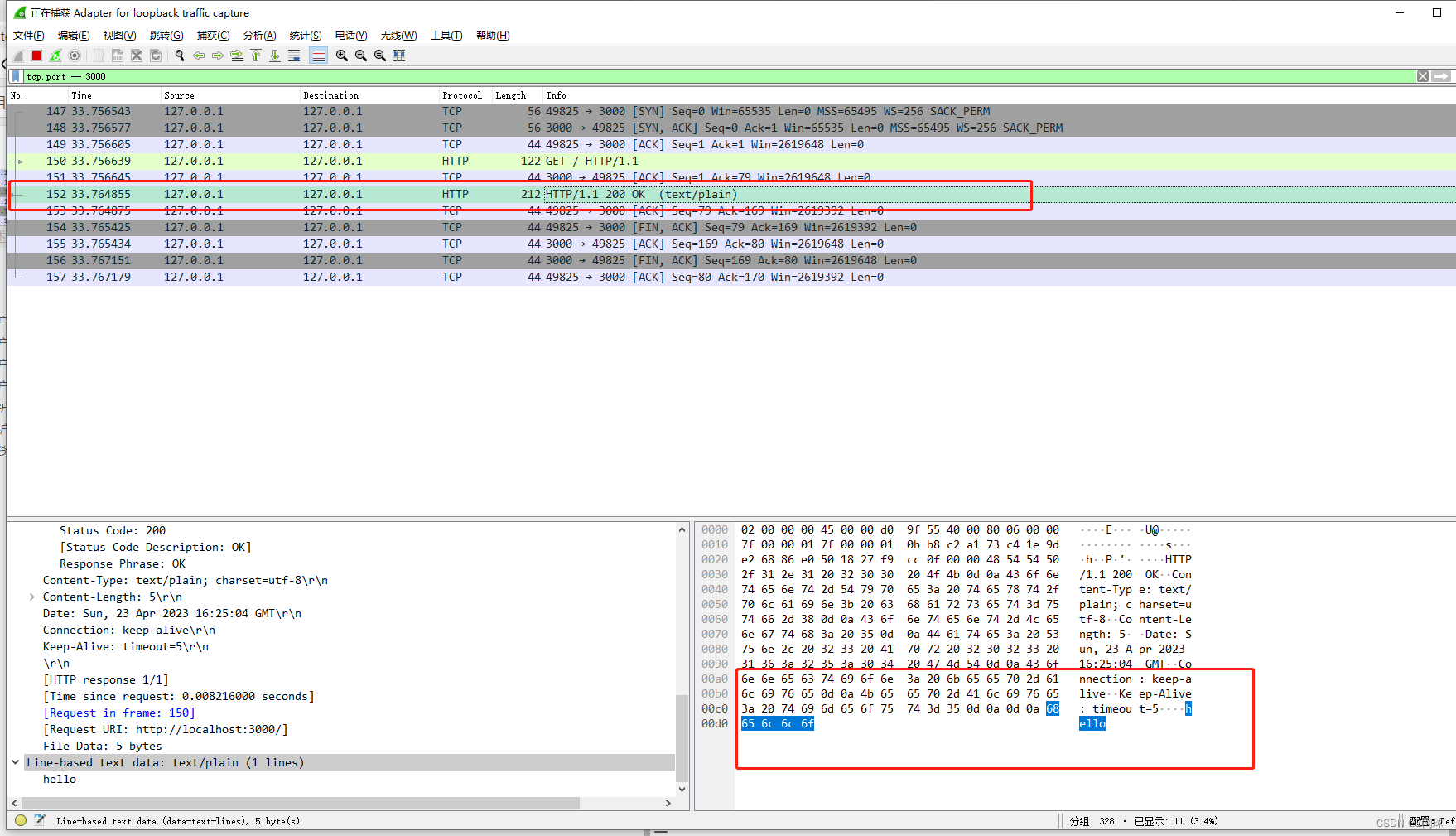Viewport: 1456px width, 836px height.
Task: Select packet 147 SYN row
Action: 731,111
